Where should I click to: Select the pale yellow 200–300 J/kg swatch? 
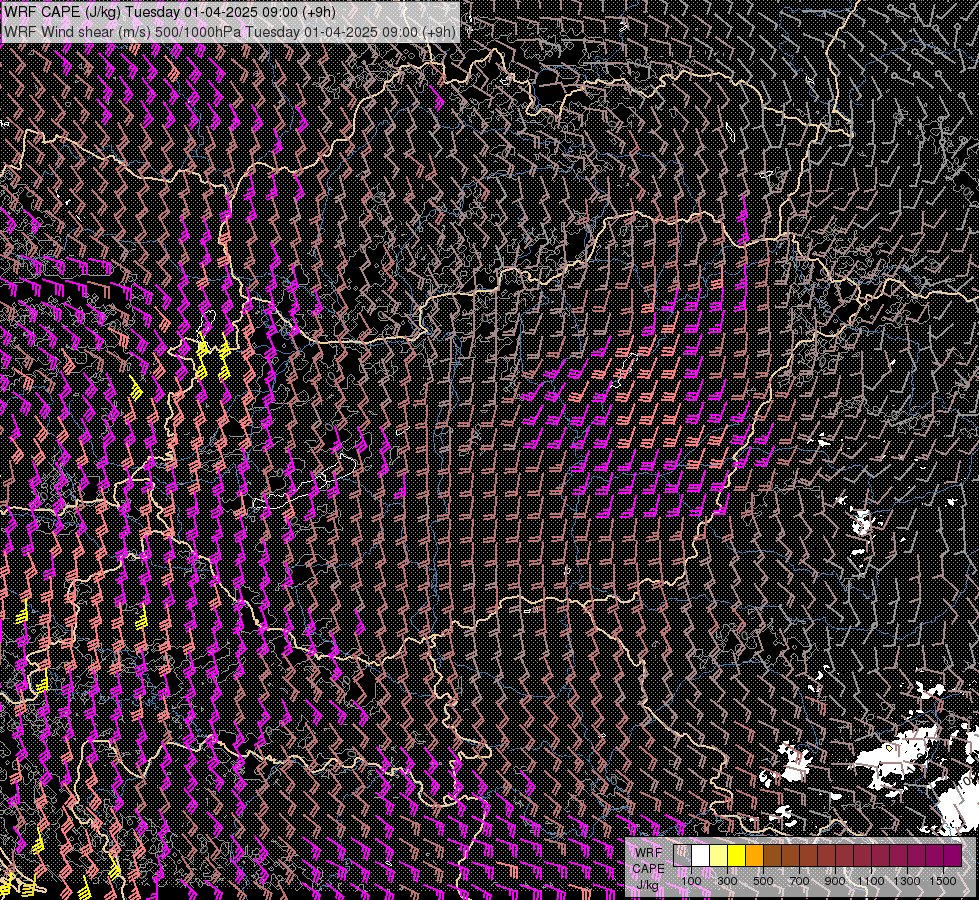(x=719, y=856)
